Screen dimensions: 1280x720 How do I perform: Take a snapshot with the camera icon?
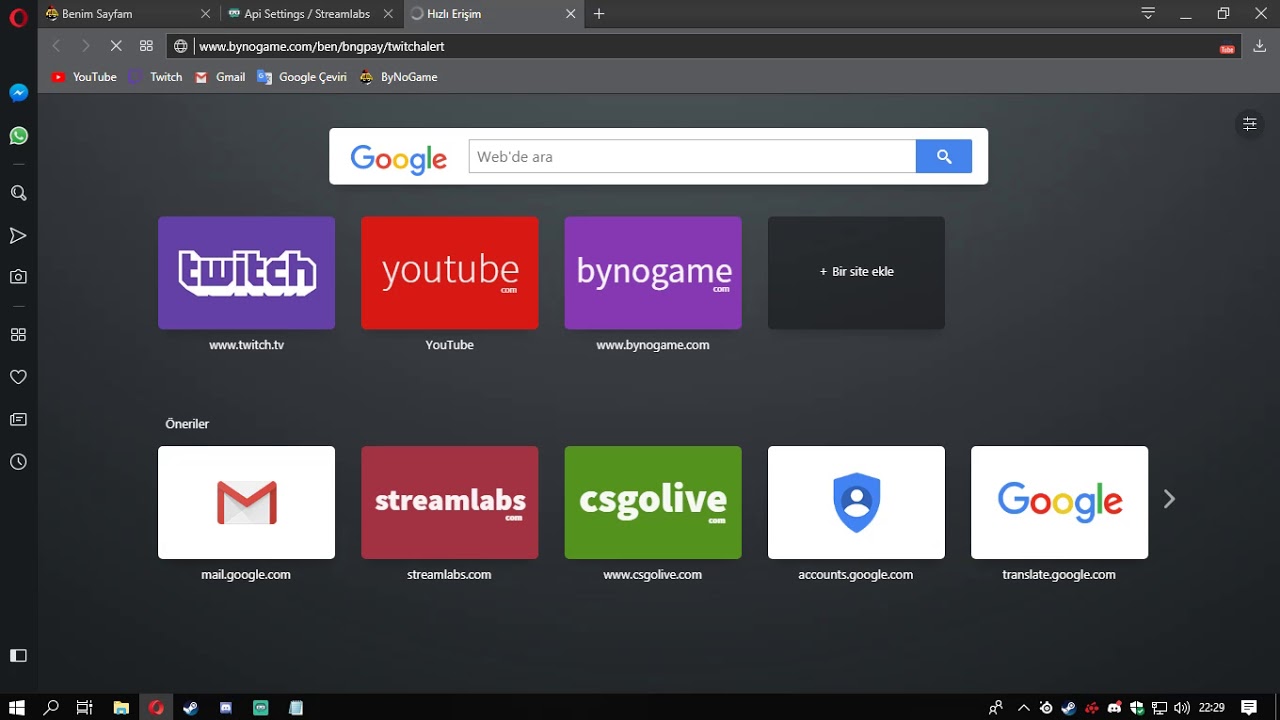pyautogui.click(x=18, y=277)
